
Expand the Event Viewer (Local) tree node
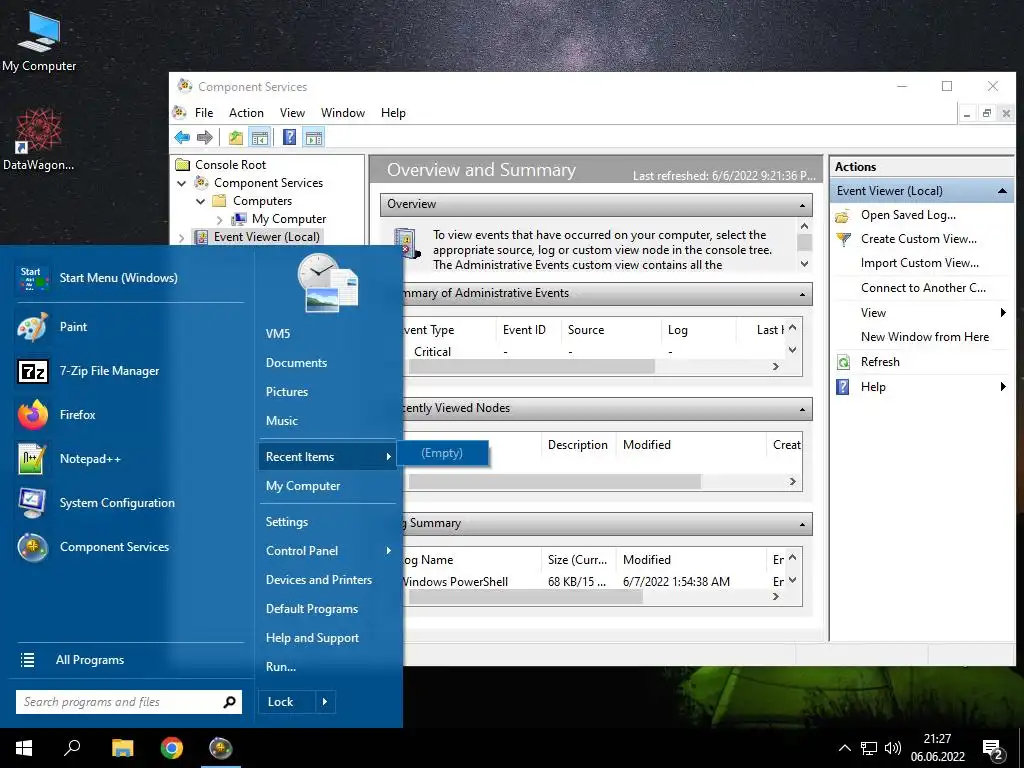[182, 238]
